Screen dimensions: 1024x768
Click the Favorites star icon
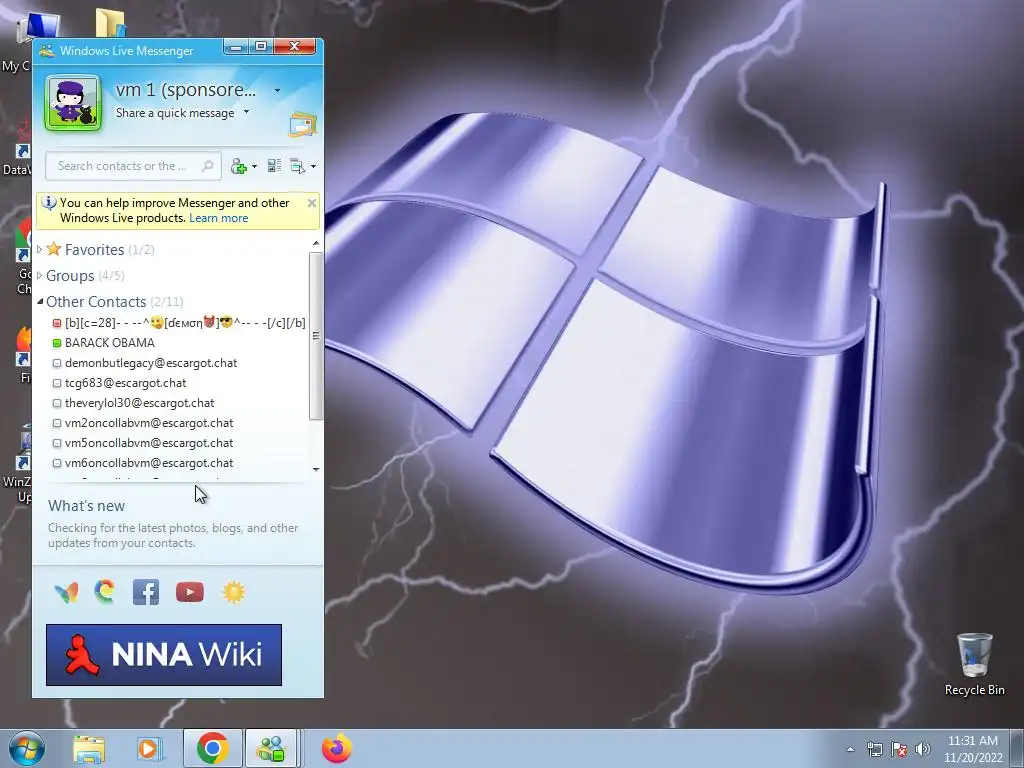[54, 249]
